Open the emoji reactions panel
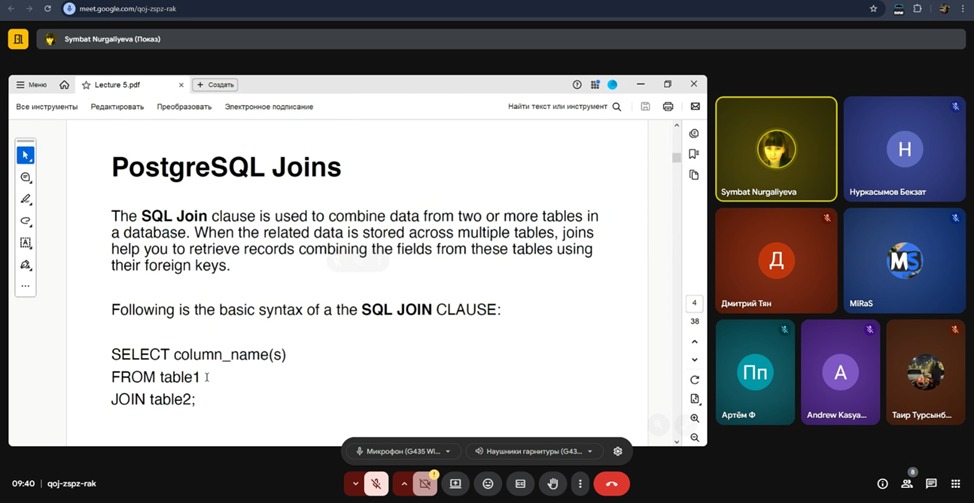 pos(488,484)
